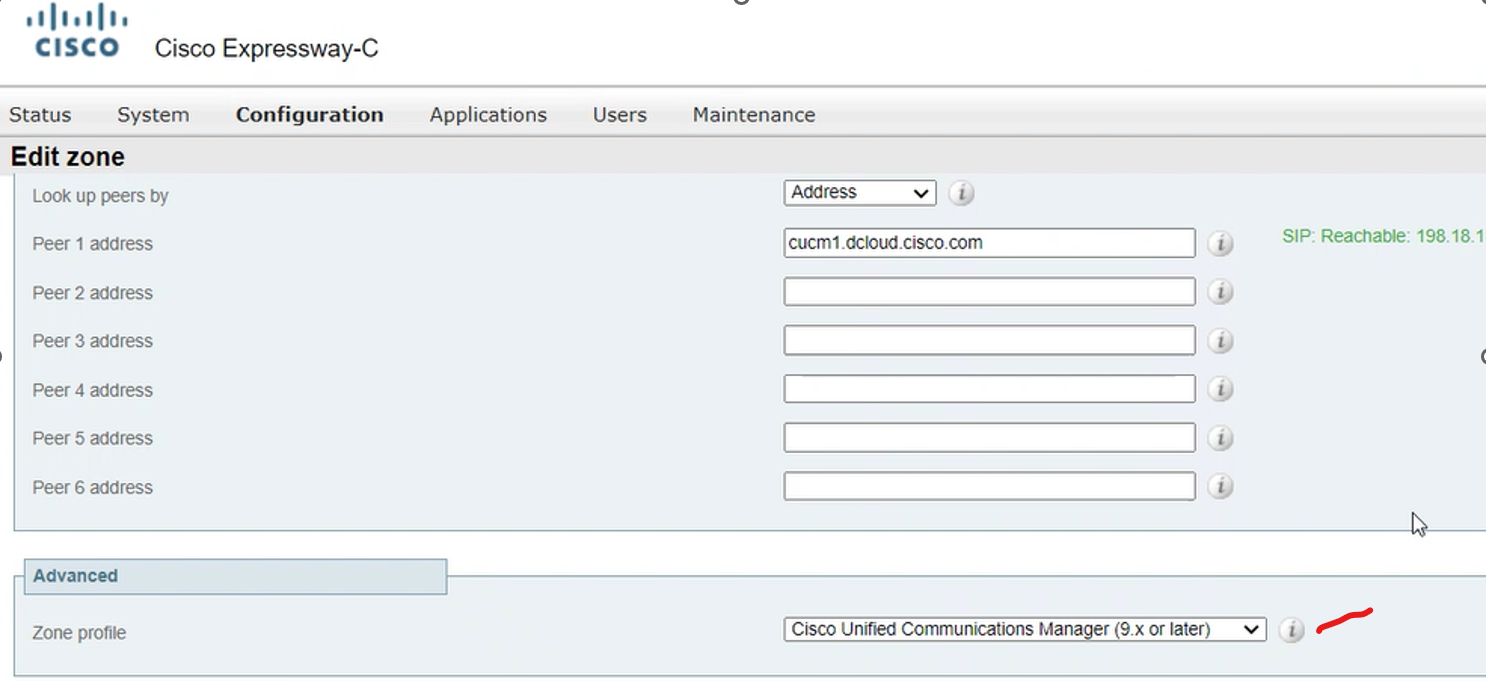Viewport: 1486px width, 687px height.
Task: Click the Look up peers by label
Action: tap(100, 196)
